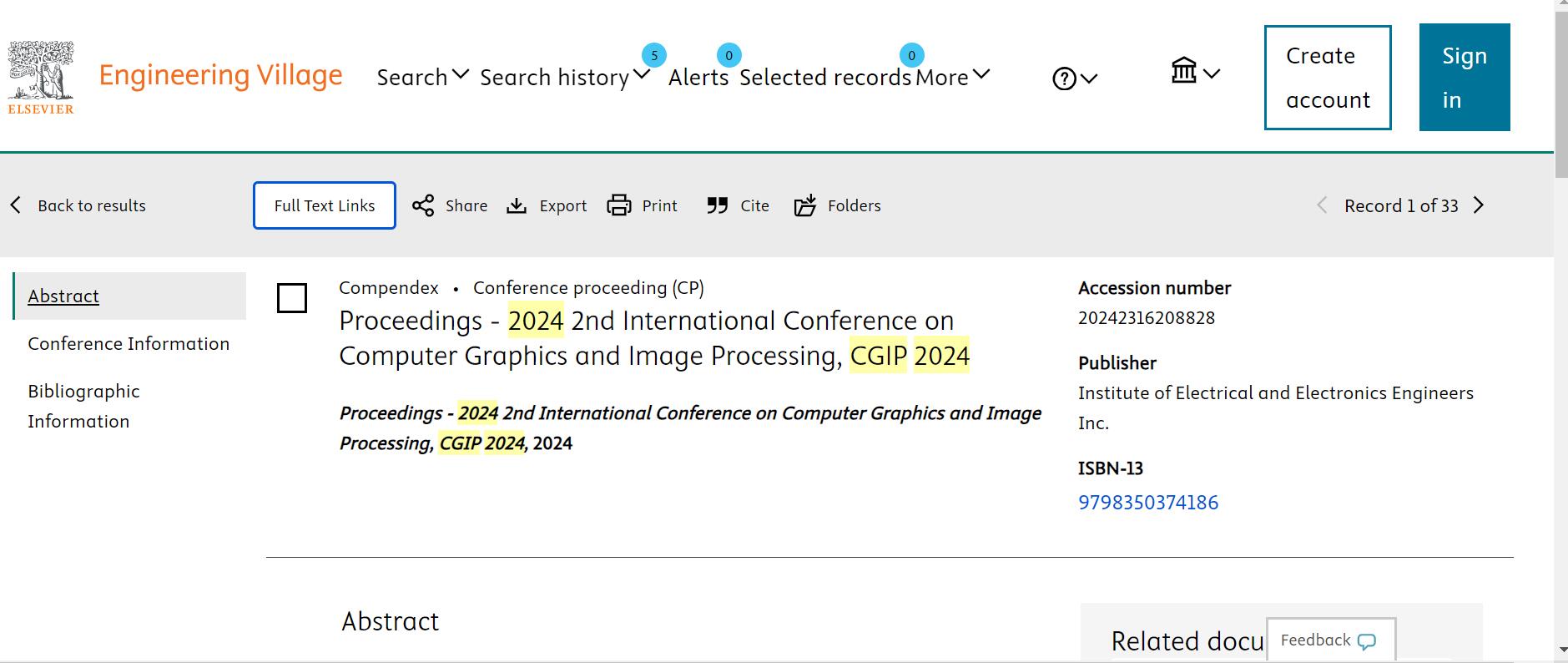Open the Alerts menu item
The image size is (1568, 663).
click(x=698, y=77)
